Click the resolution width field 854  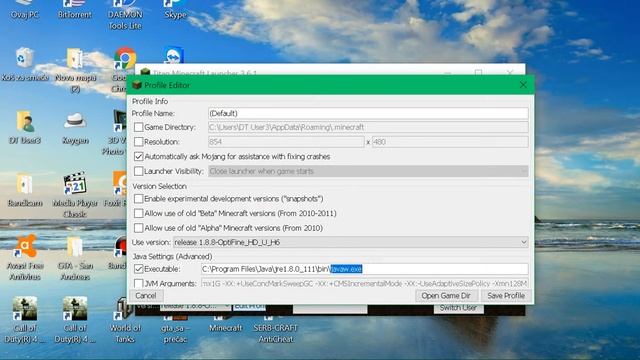tap(286, 142)
